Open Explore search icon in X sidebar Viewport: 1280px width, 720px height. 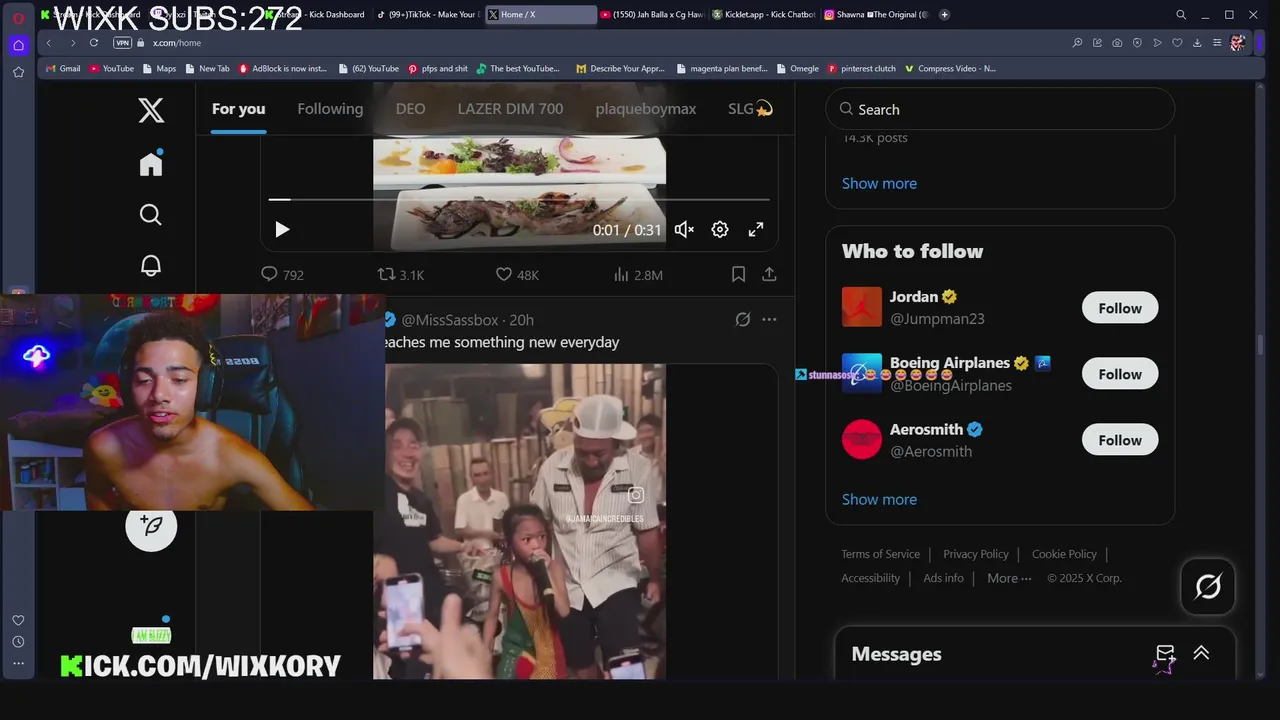[151, 215]
